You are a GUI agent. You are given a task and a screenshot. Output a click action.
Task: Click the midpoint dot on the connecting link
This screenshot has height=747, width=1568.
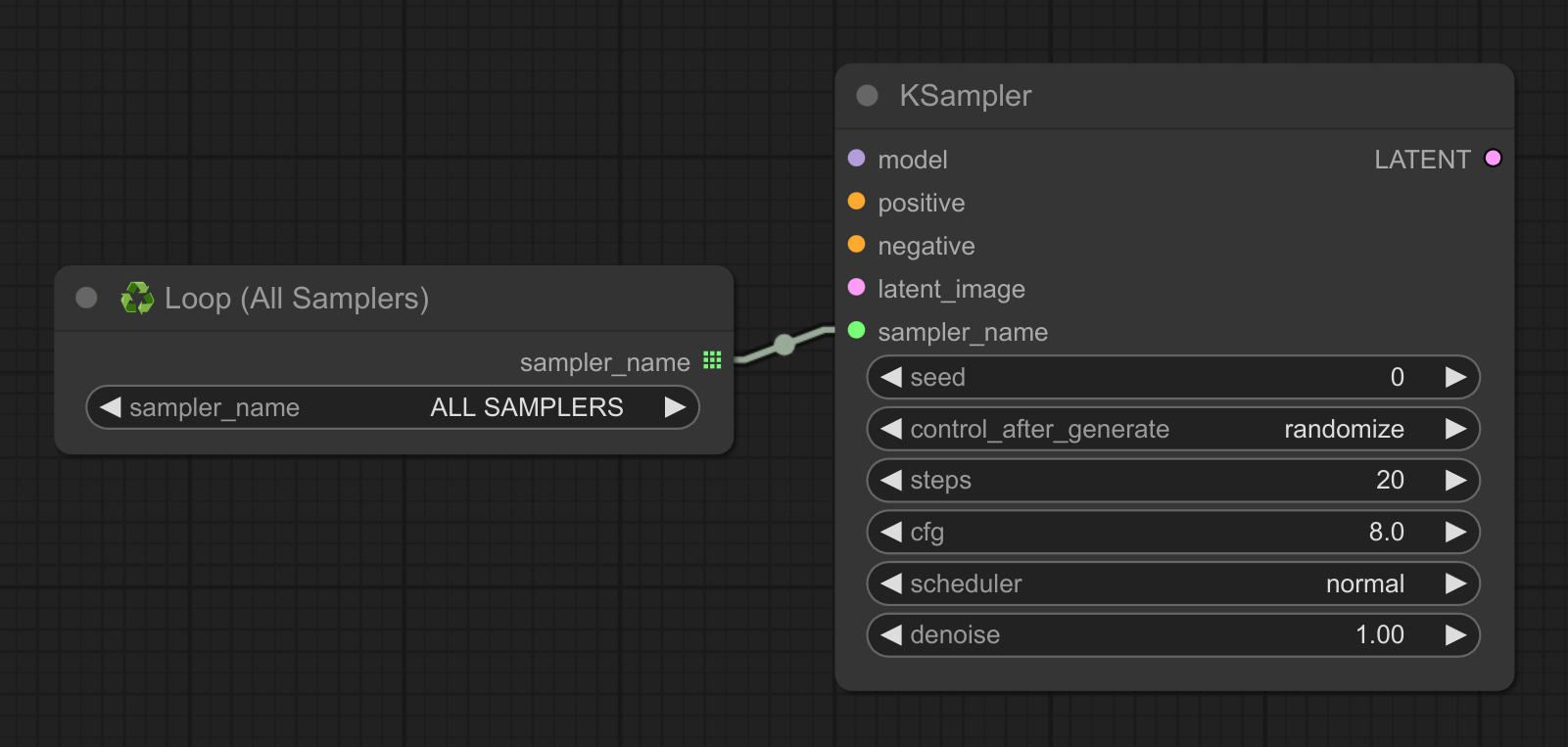pos(784,345)
